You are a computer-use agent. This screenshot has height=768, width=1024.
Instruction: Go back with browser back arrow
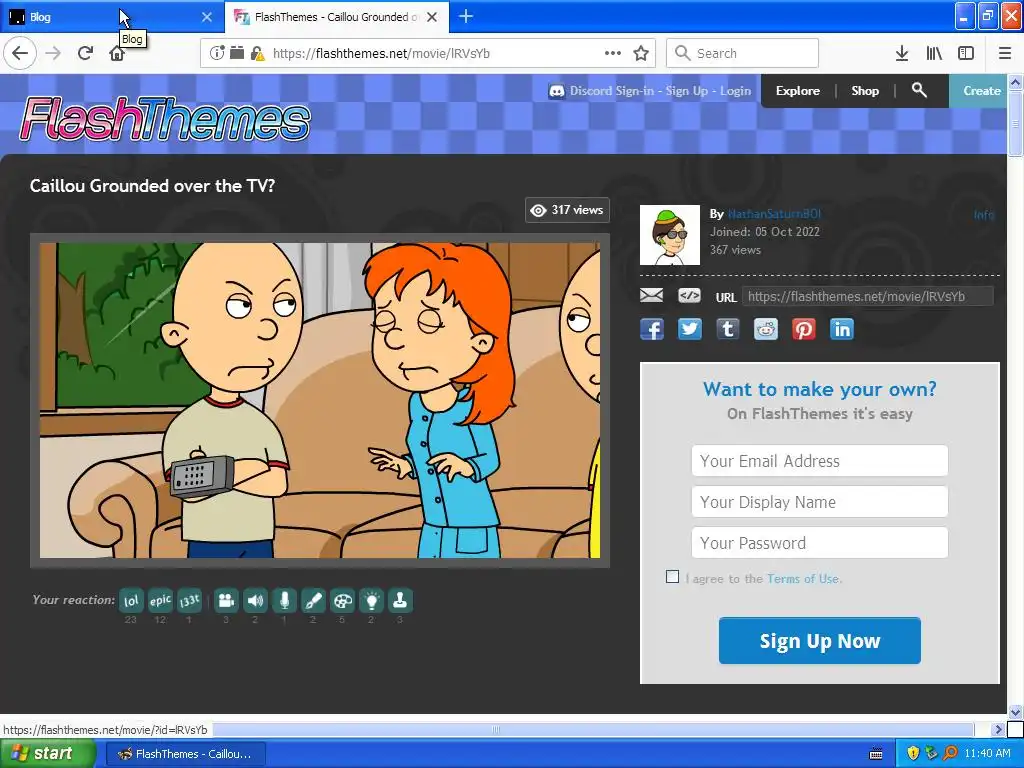tap(20, 53)
